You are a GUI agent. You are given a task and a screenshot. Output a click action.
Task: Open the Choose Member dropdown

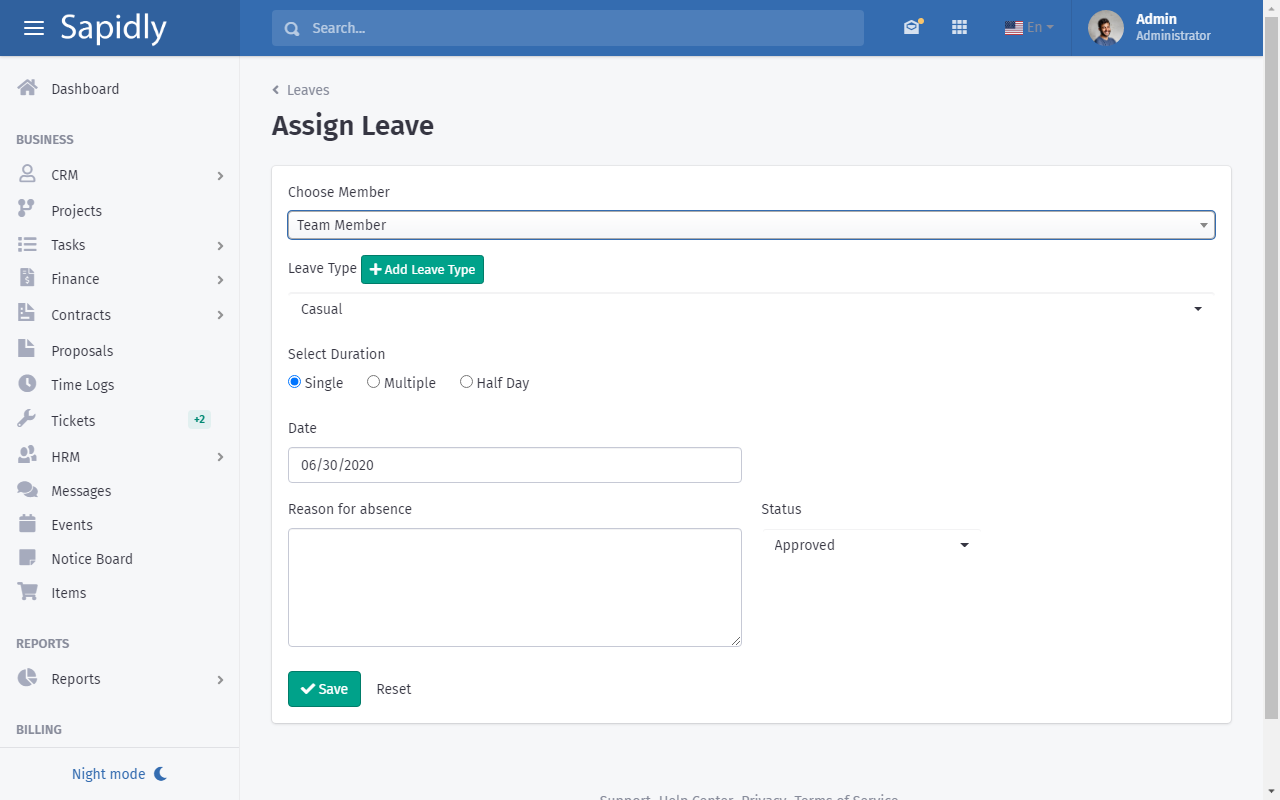[751, 225]
